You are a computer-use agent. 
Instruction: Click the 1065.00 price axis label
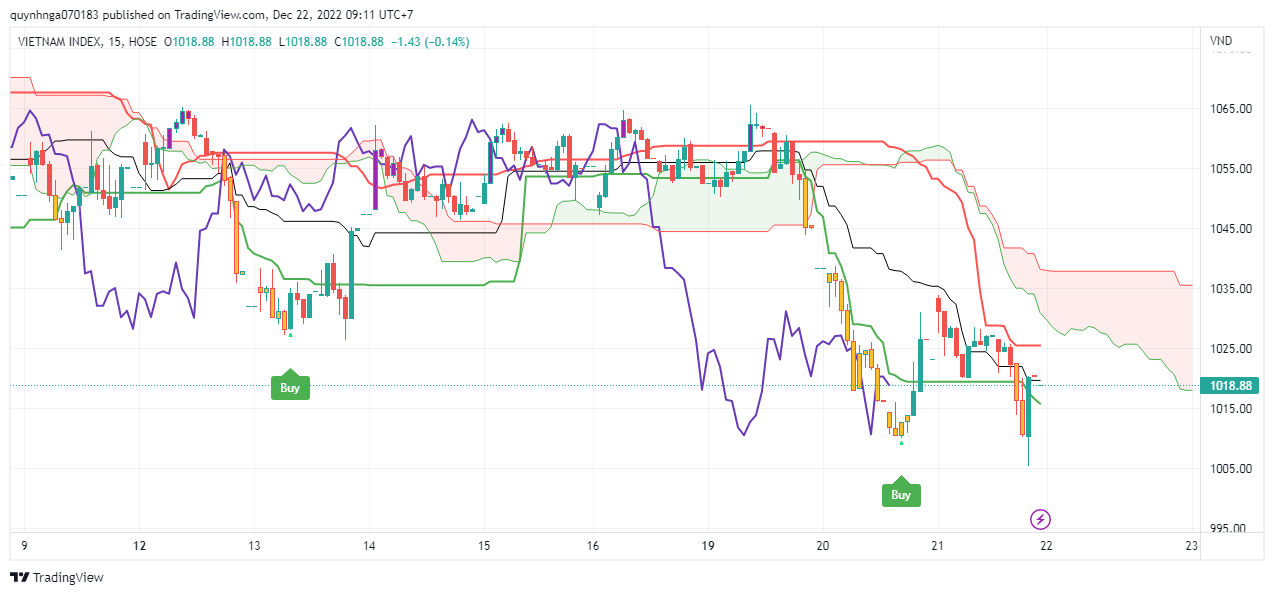[1231, 108]
